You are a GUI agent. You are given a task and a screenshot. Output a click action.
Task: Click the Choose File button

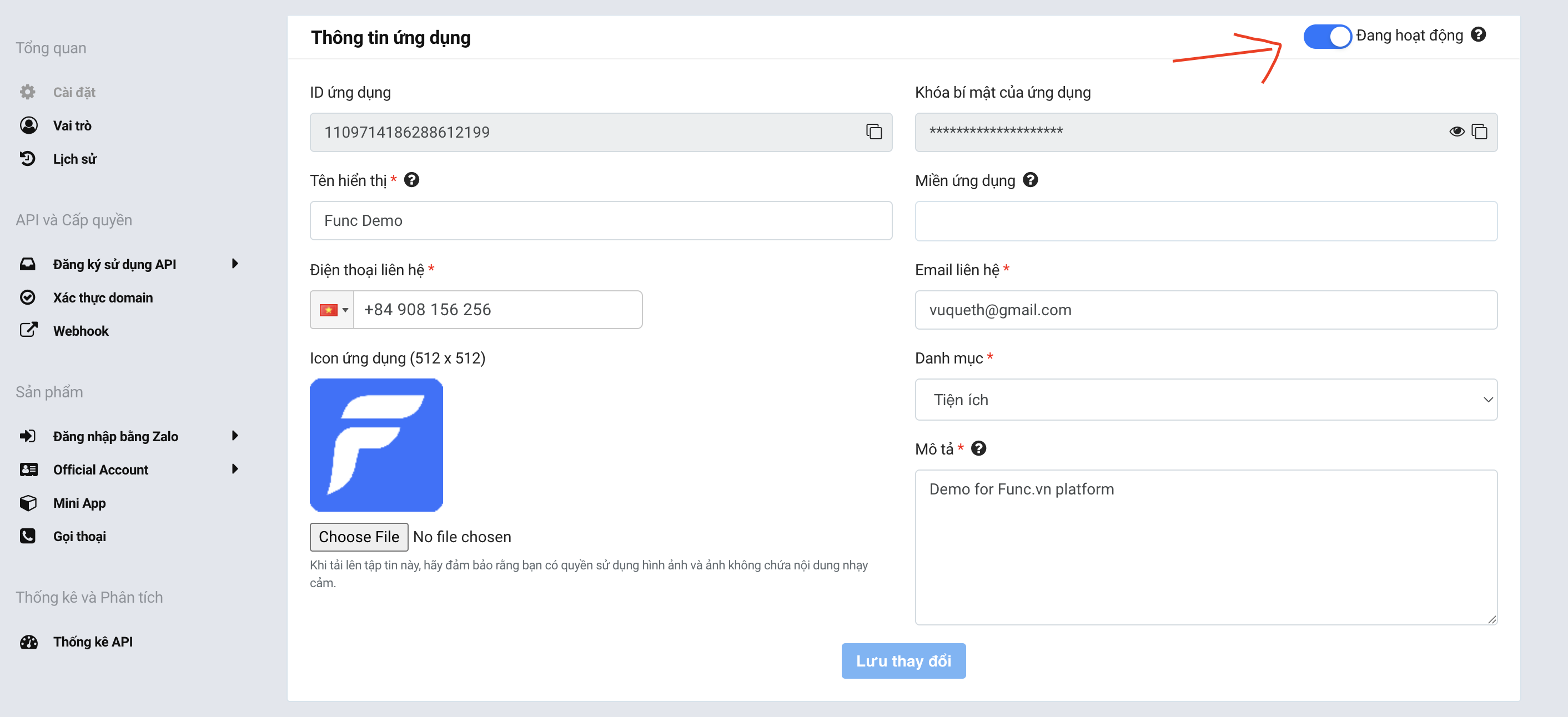click(x=359, y=537)
